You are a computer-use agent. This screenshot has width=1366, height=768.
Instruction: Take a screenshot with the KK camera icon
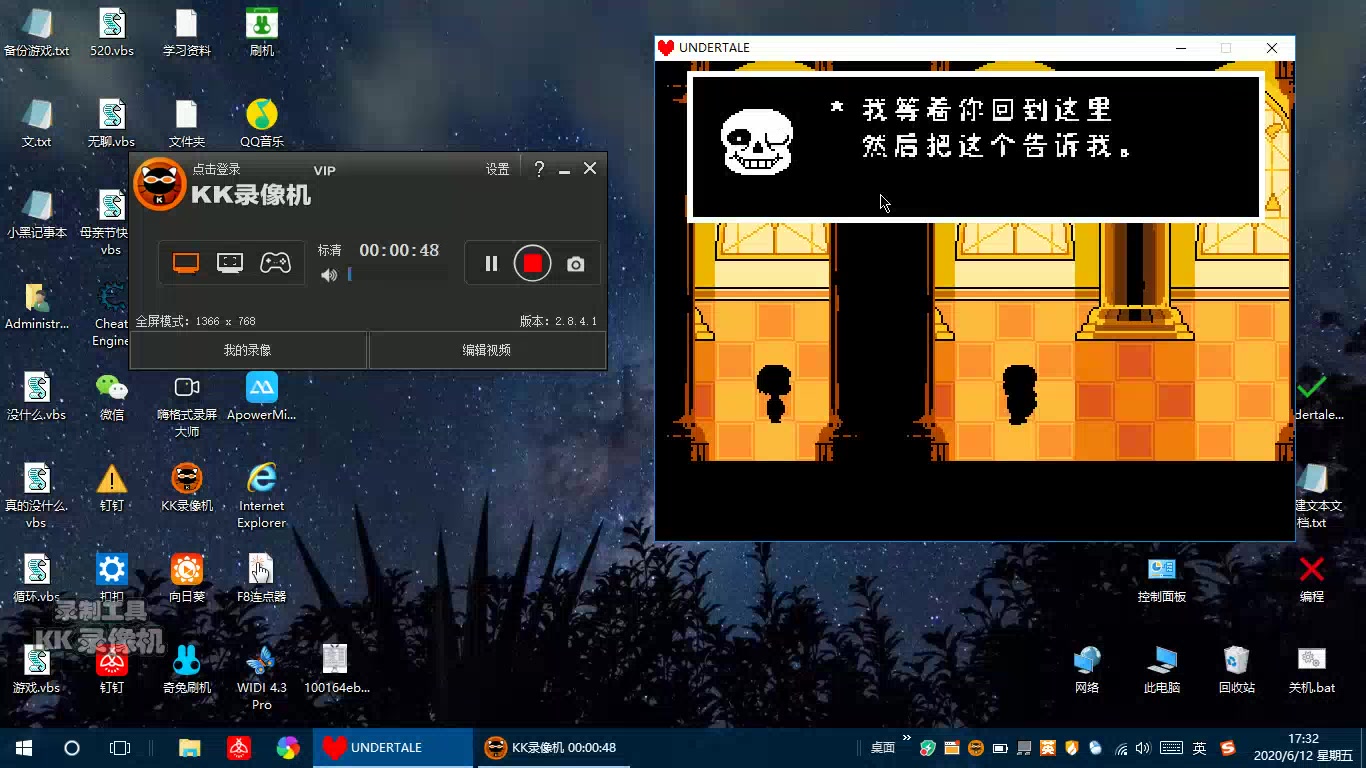[576, 264]
